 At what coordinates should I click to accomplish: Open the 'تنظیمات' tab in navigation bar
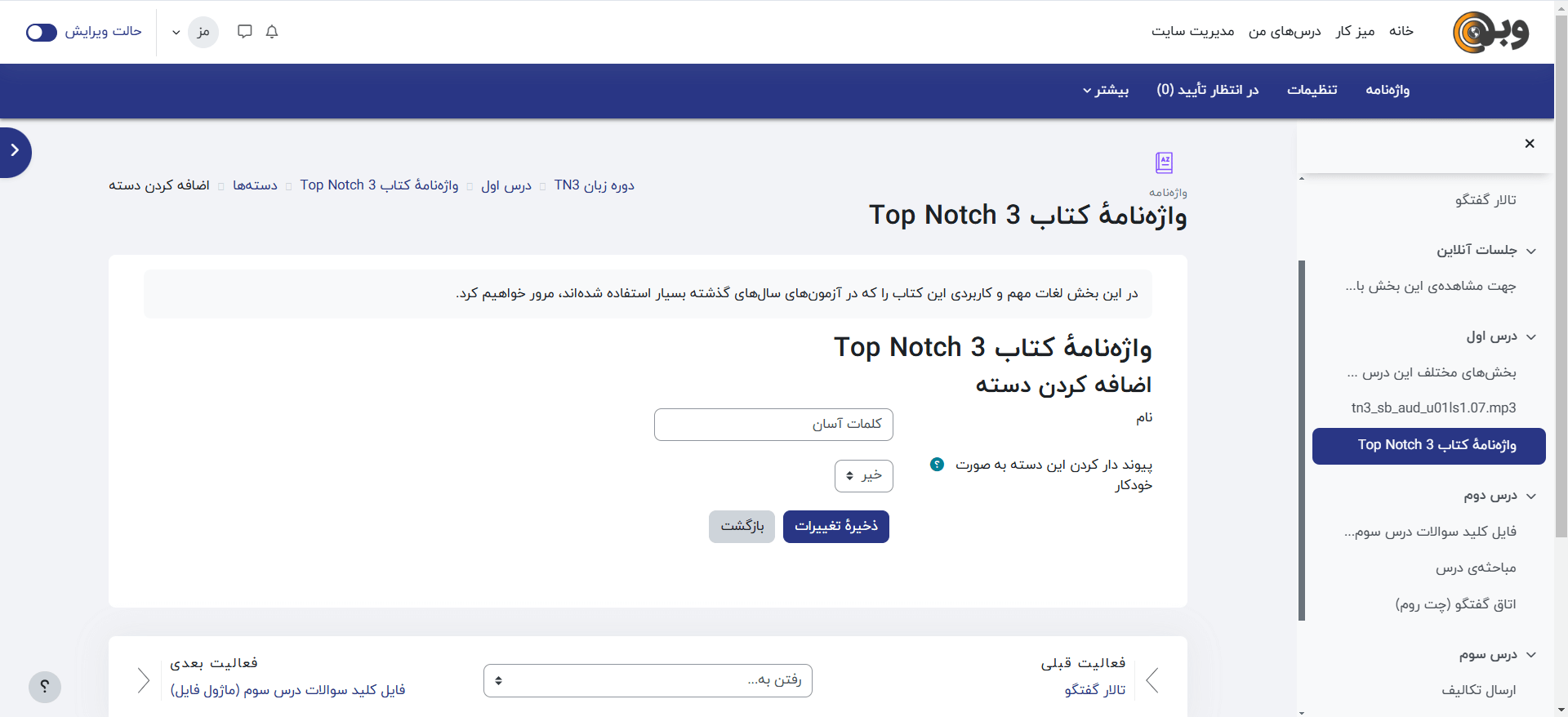[x=1312, y=90]
